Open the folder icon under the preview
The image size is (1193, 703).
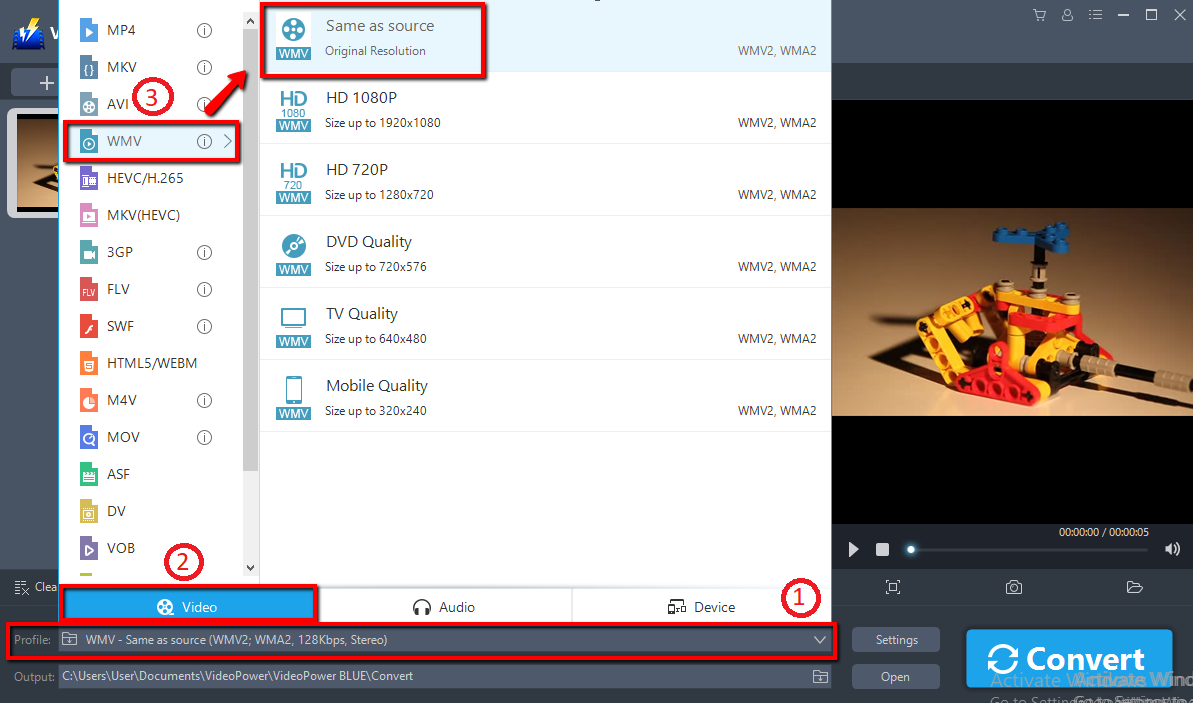[x=1133, y=587]
